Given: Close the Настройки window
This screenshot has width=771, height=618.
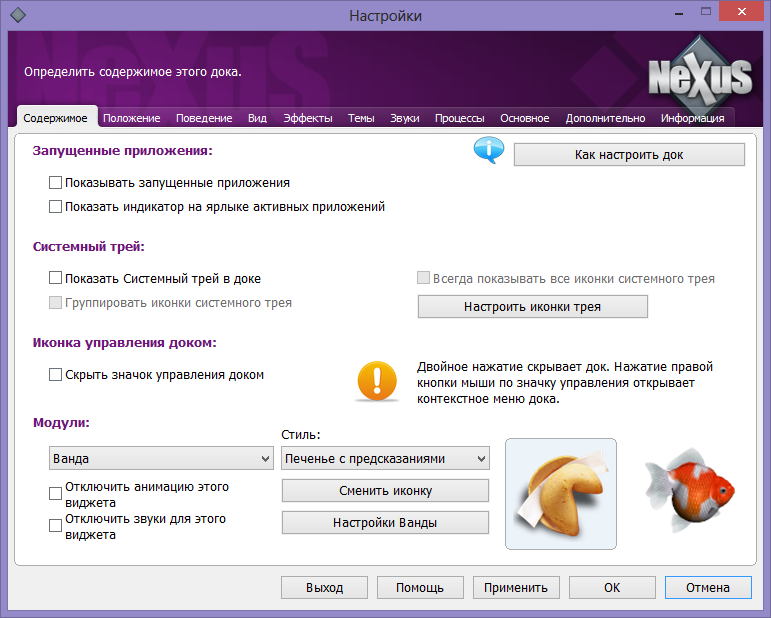Looking at the screenshot, I should point(741,11).
